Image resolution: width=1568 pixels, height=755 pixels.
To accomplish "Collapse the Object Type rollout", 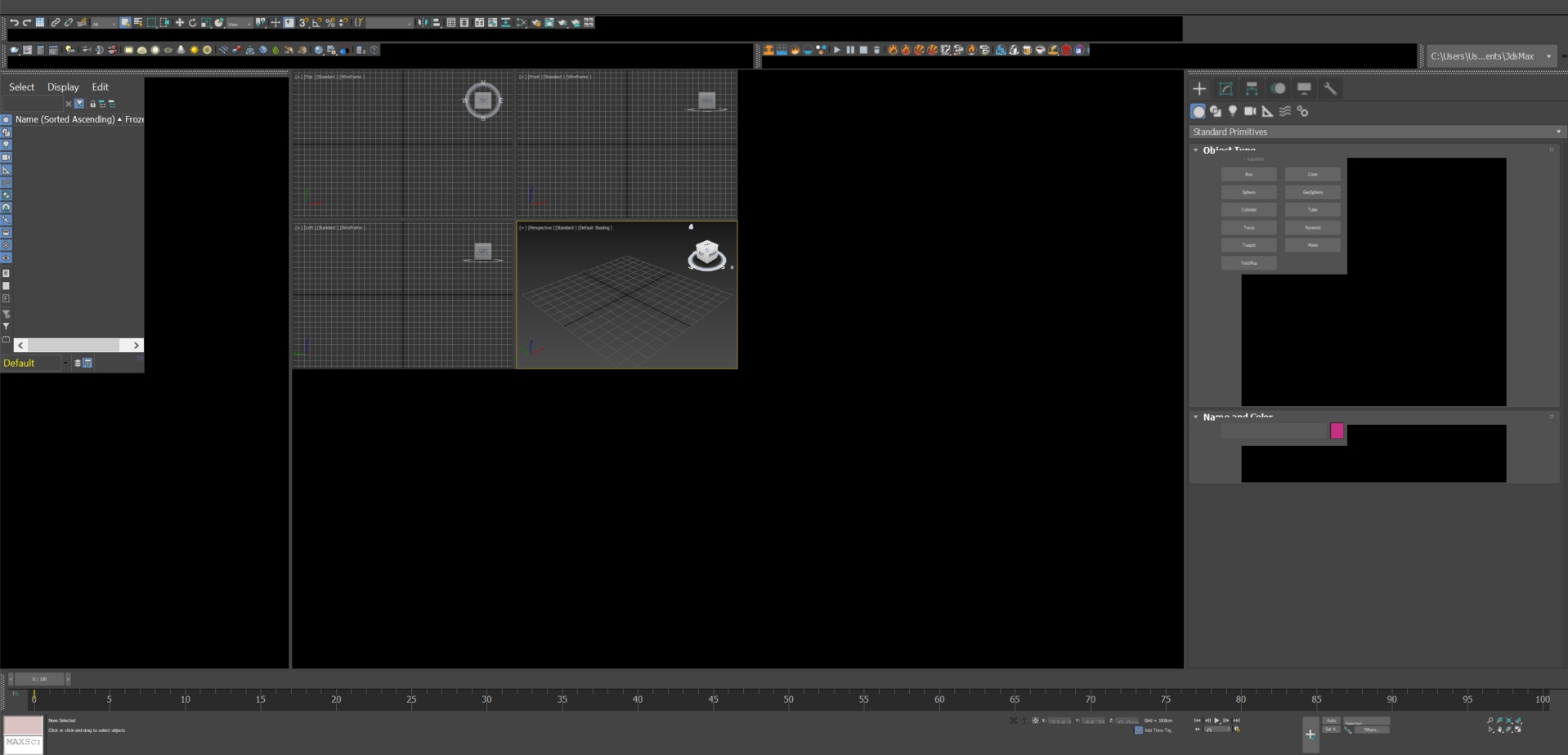I will point(1196,150).
